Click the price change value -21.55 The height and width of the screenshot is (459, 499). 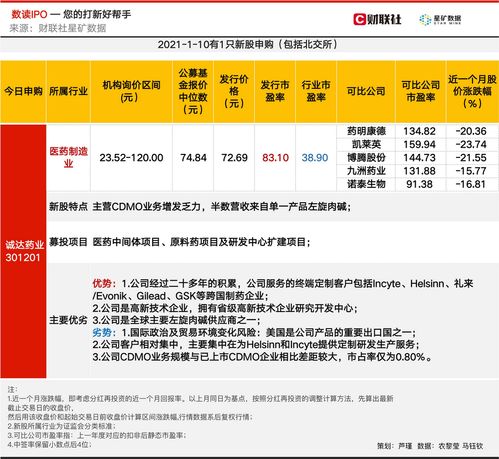(x=471, y=158)
